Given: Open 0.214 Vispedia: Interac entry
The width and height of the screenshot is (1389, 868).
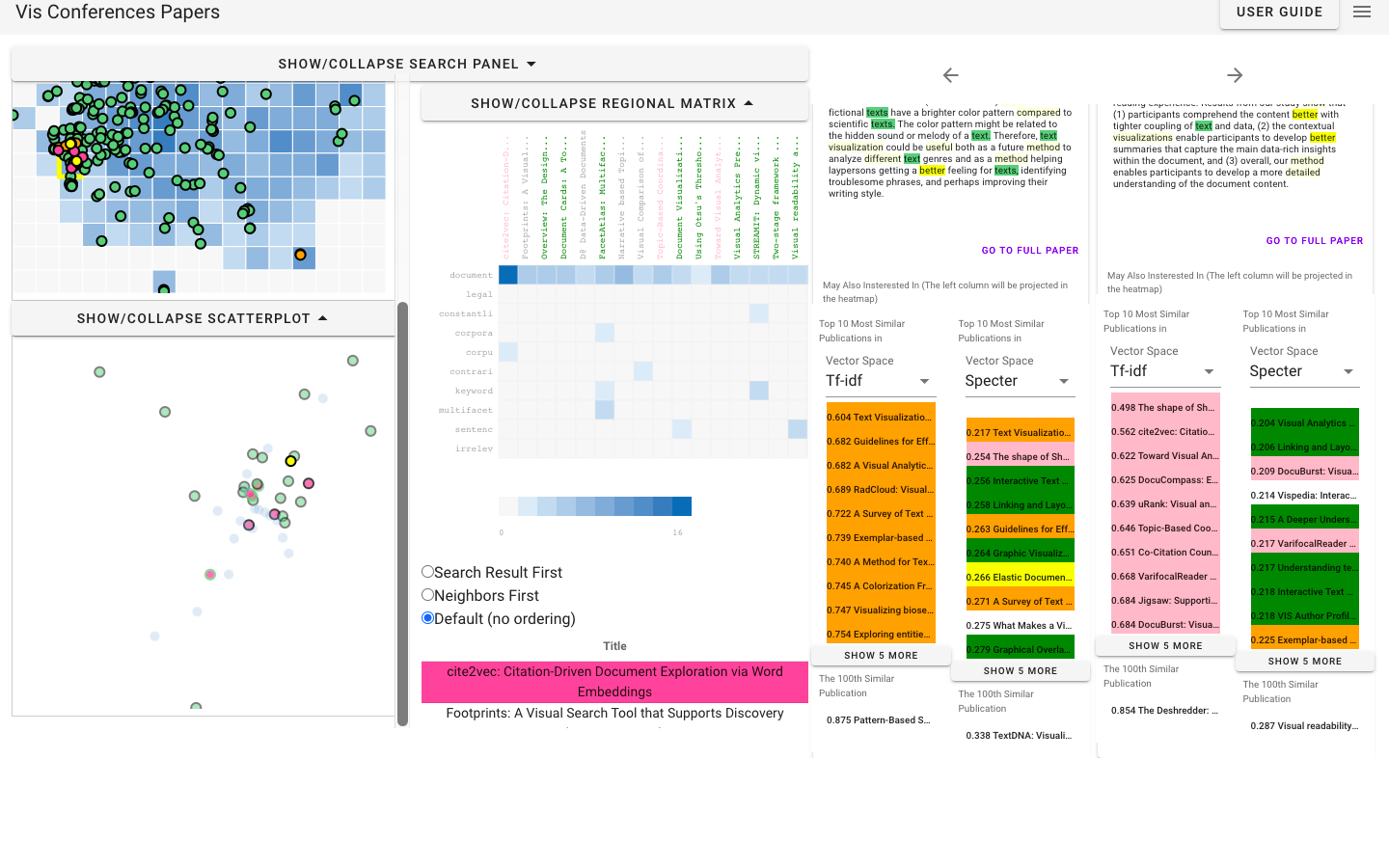Looking at the screenshot, I should [1305, 496].
